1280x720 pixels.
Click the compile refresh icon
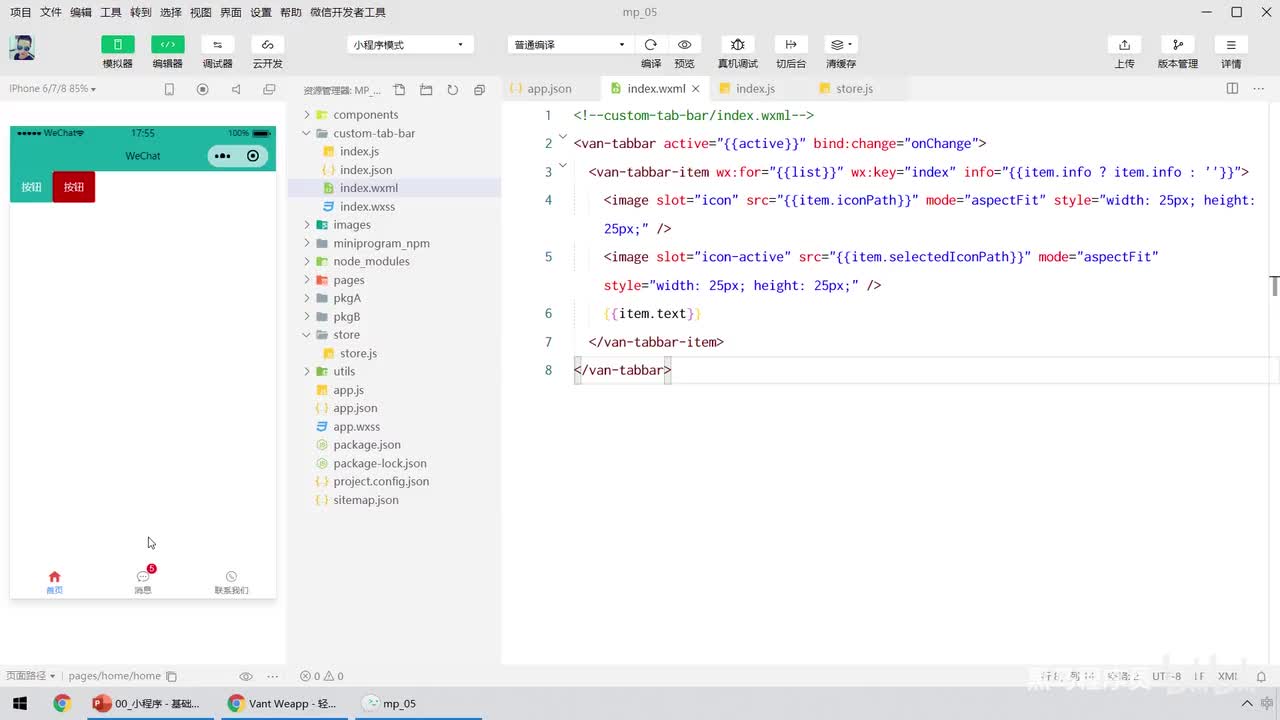[651, 45]
